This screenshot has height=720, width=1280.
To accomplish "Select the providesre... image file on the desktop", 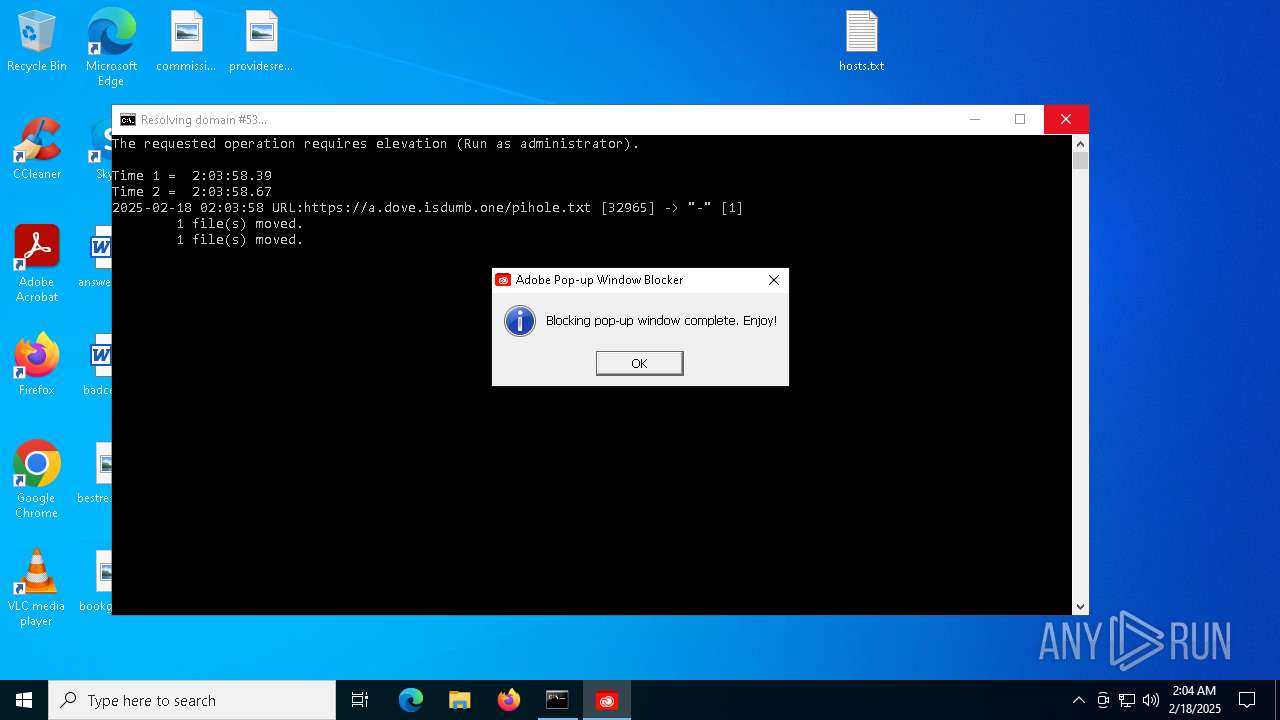I will 261,42.
